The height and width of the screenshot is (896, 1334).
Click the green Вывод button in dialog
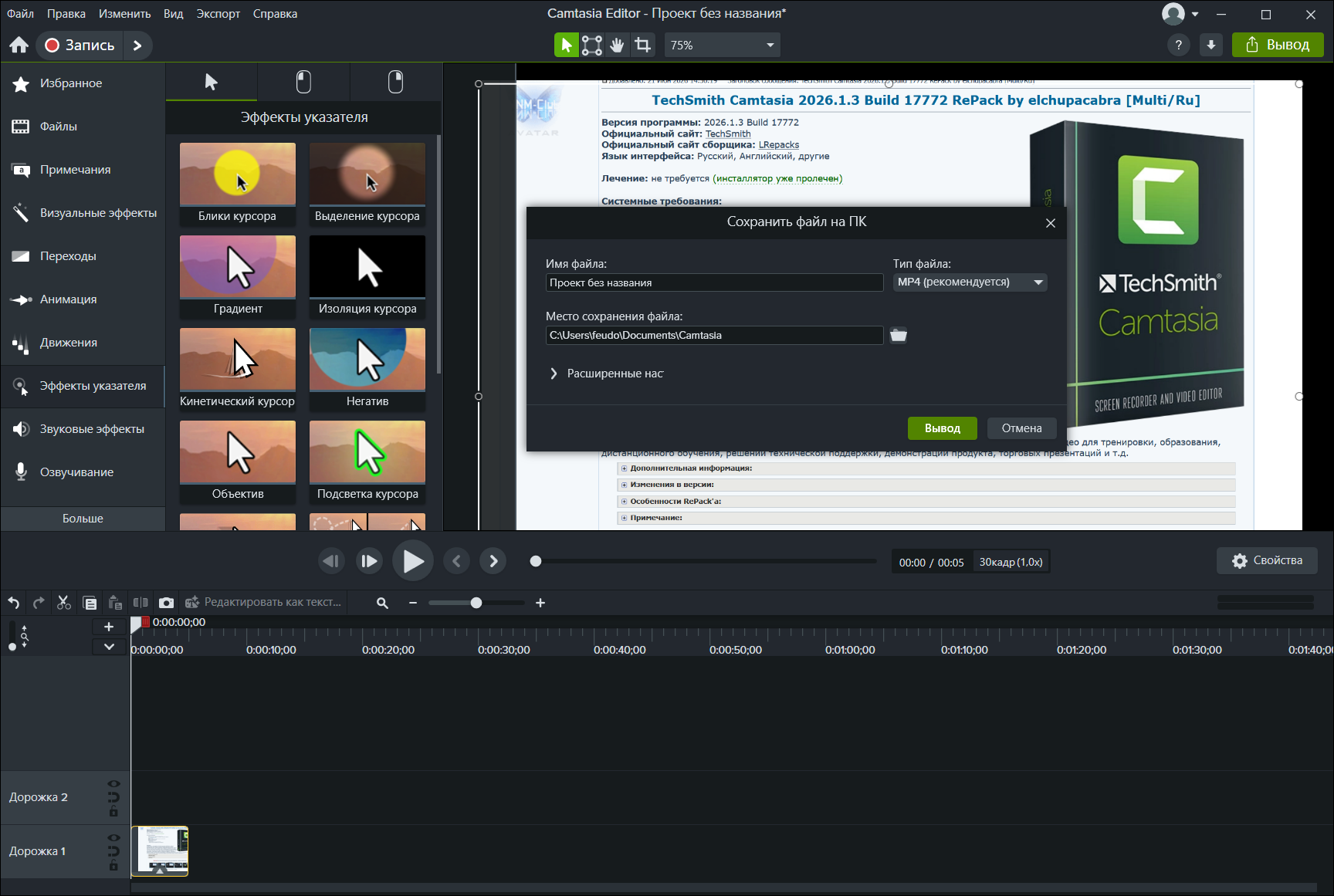[943, 428]
